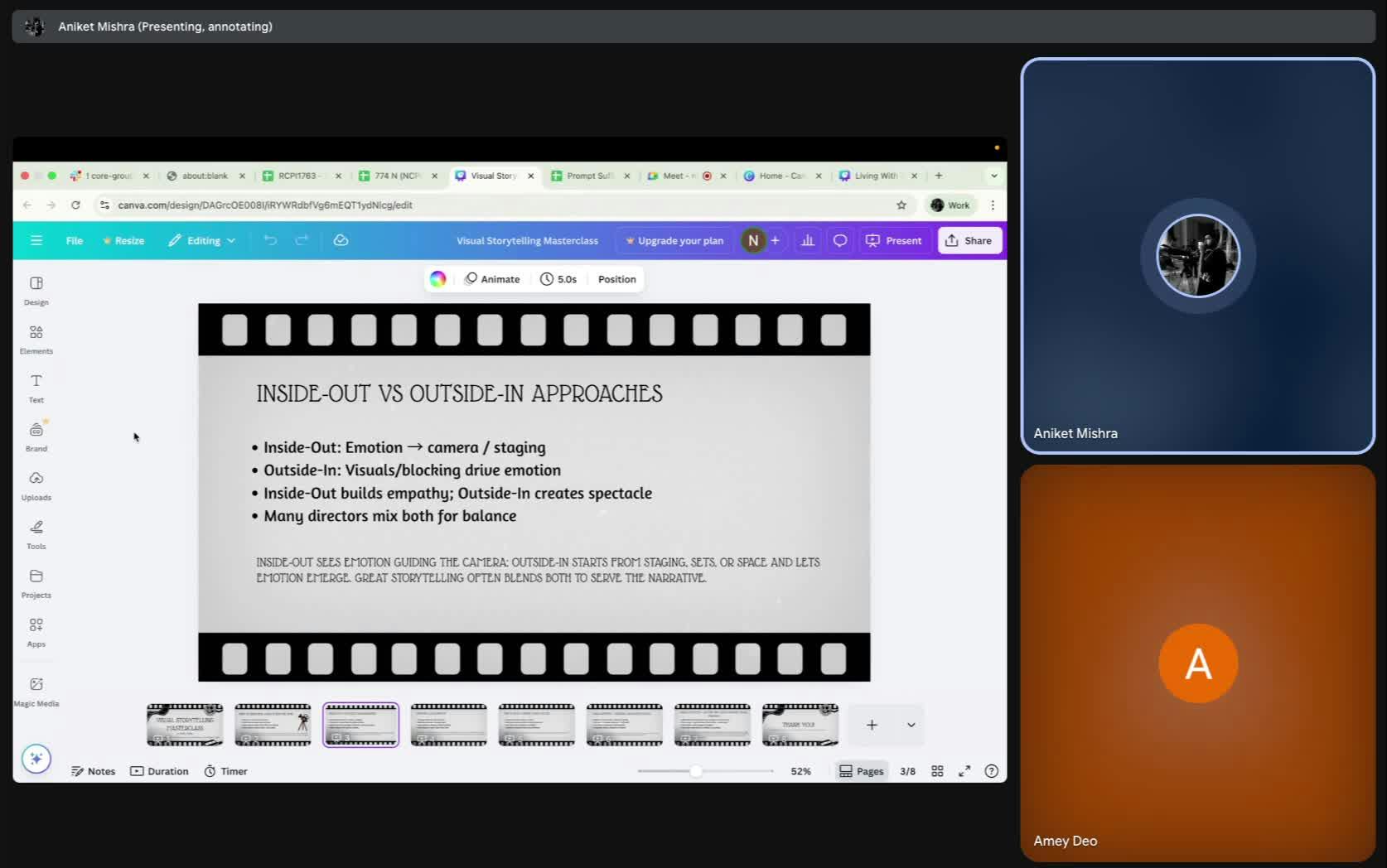Expand the Editing mode dropdown
The width and height of the screenshot is (1387, 868).
203,240
